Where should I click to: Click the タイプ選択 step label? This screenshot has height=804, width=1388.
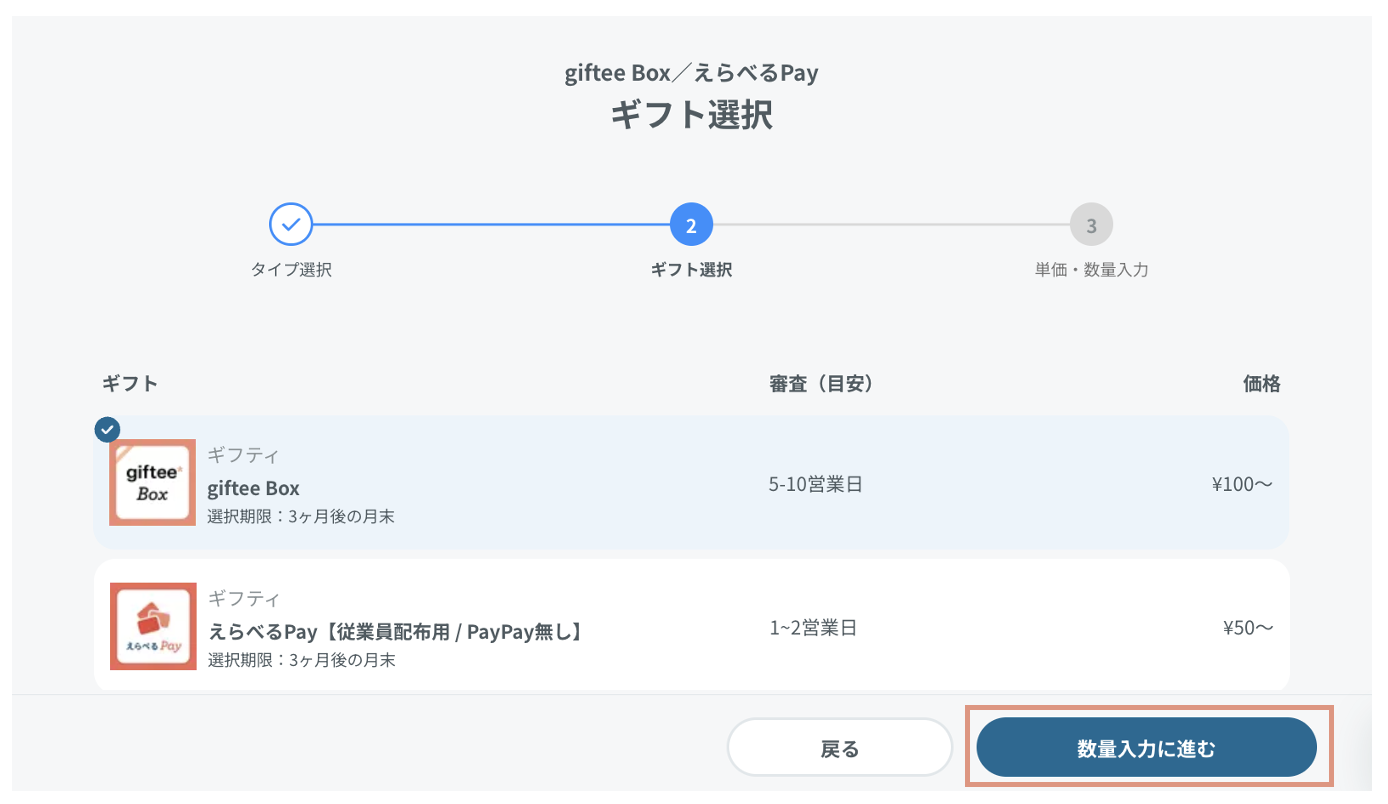click(291, 270)
